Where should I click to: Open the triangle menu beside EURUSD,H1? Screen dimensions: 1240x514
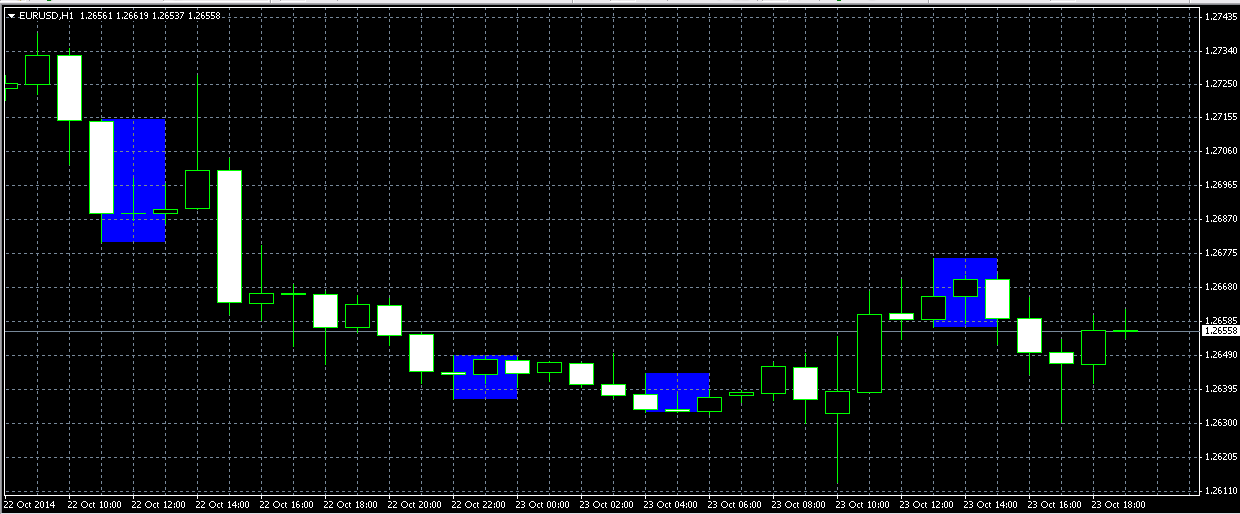click(10, 15)
